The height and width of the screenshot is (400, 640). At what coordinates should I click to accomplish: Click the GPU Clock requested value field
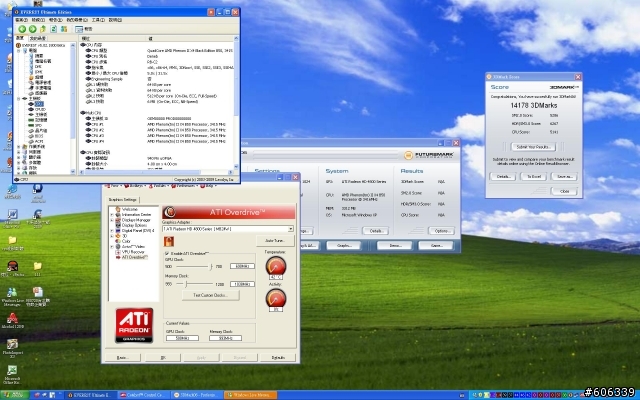[x=242, y=266]
